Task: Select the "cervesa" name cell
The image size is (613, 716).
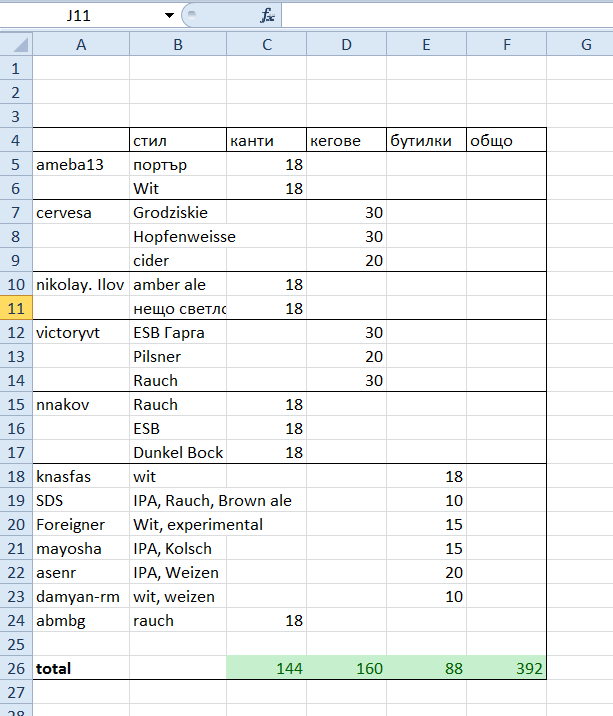Action: click(x=81, y=212)
